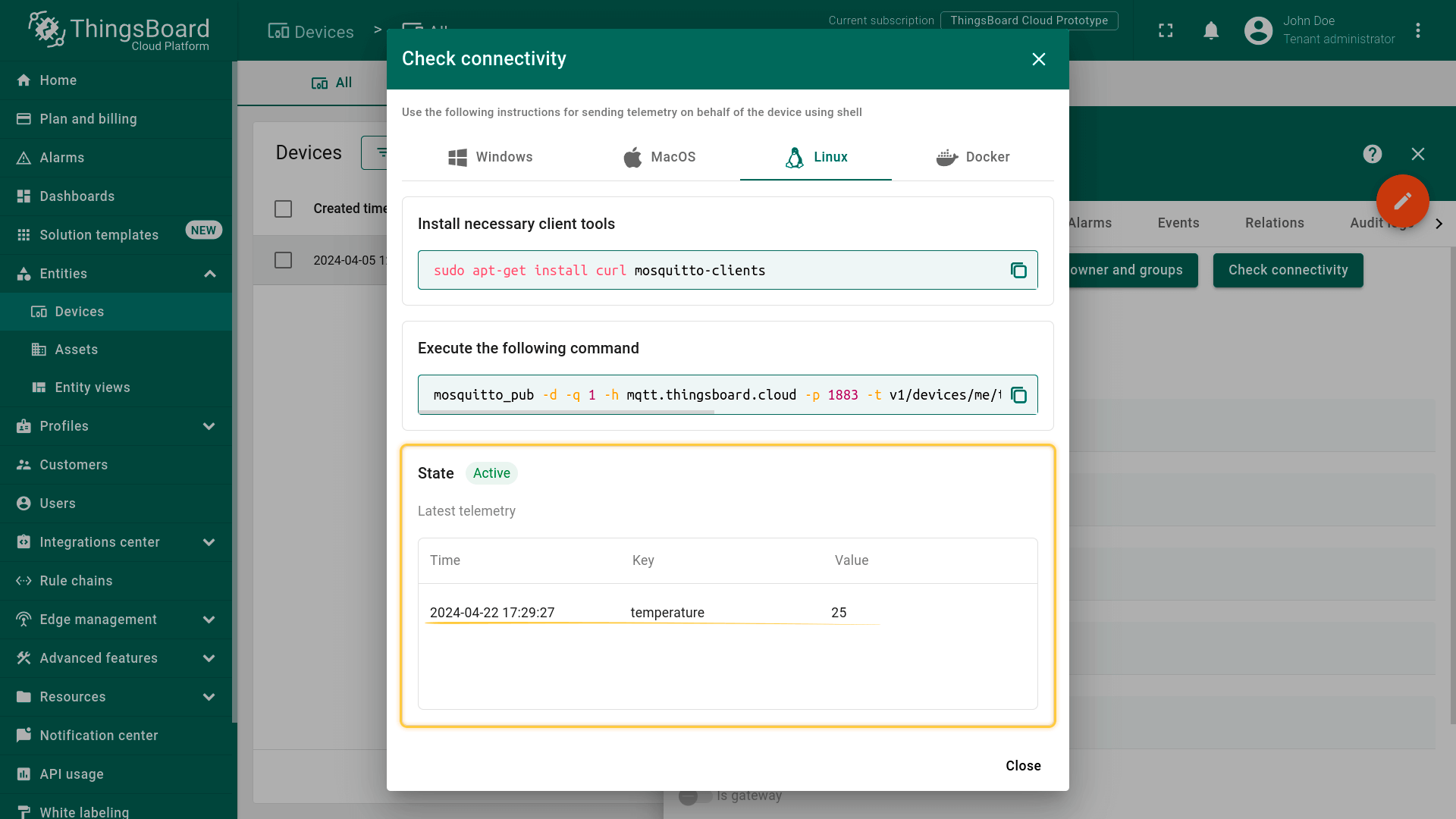
Task: Open the three-dot user menu
Action: [1417, 30]
